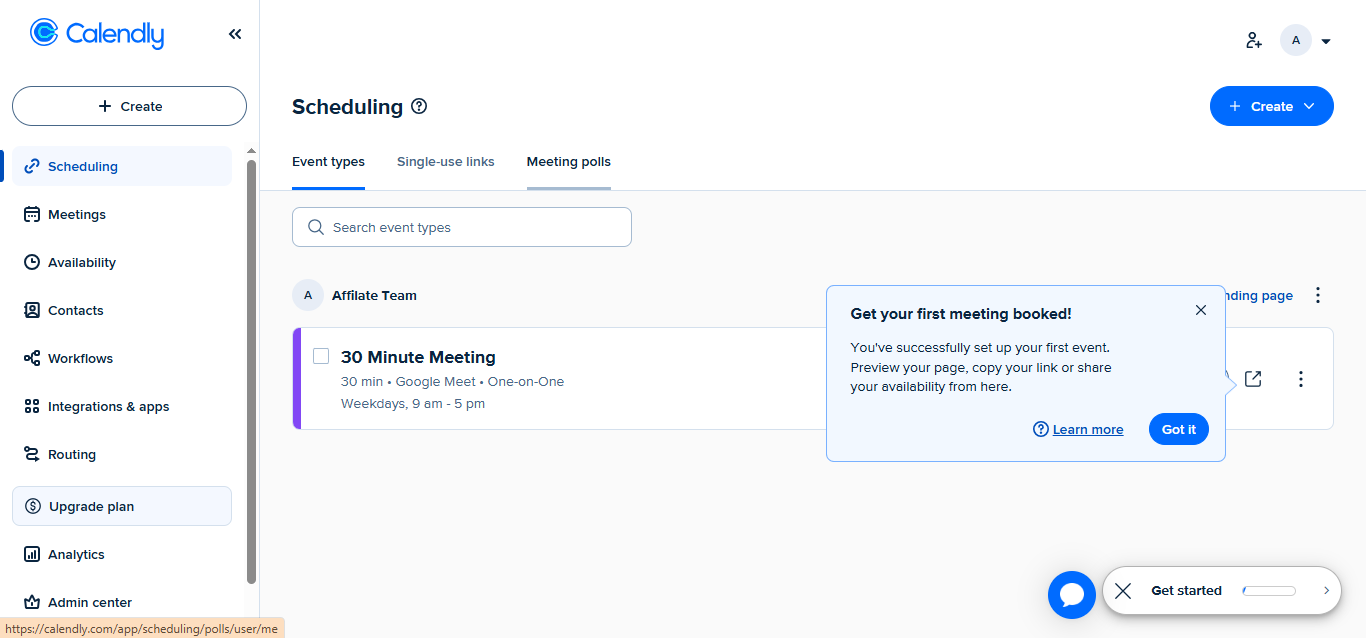This screenshot has width=1366, height=638.
Task: Open Affilate Team options menu
Action: (1318, 295)
